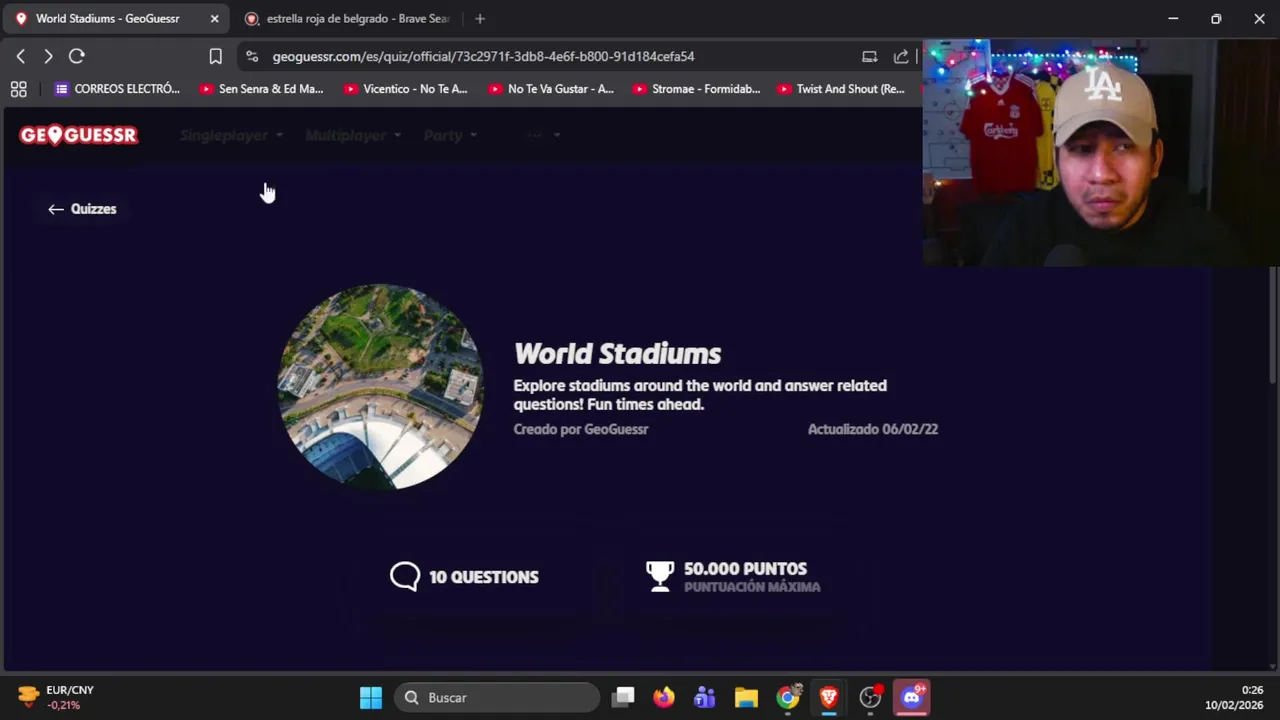Expand the Multiplayer menu

tap(353, 135)
